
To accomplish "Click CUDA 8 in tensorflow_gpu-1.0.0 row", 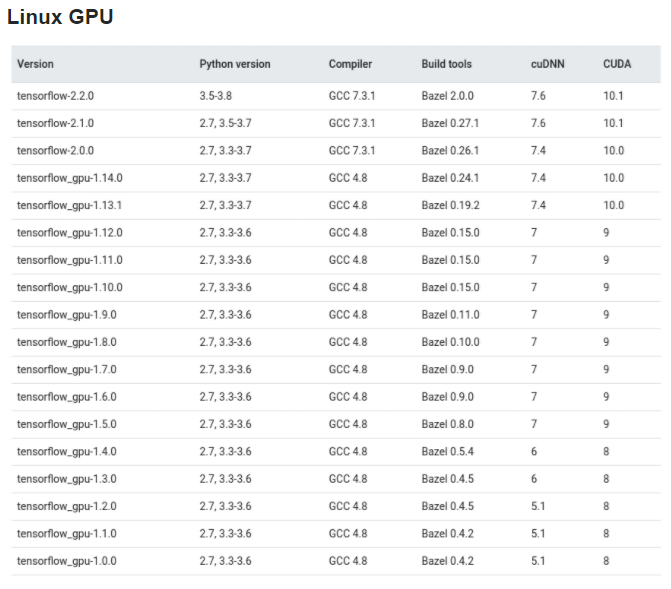I will point(606,562).
